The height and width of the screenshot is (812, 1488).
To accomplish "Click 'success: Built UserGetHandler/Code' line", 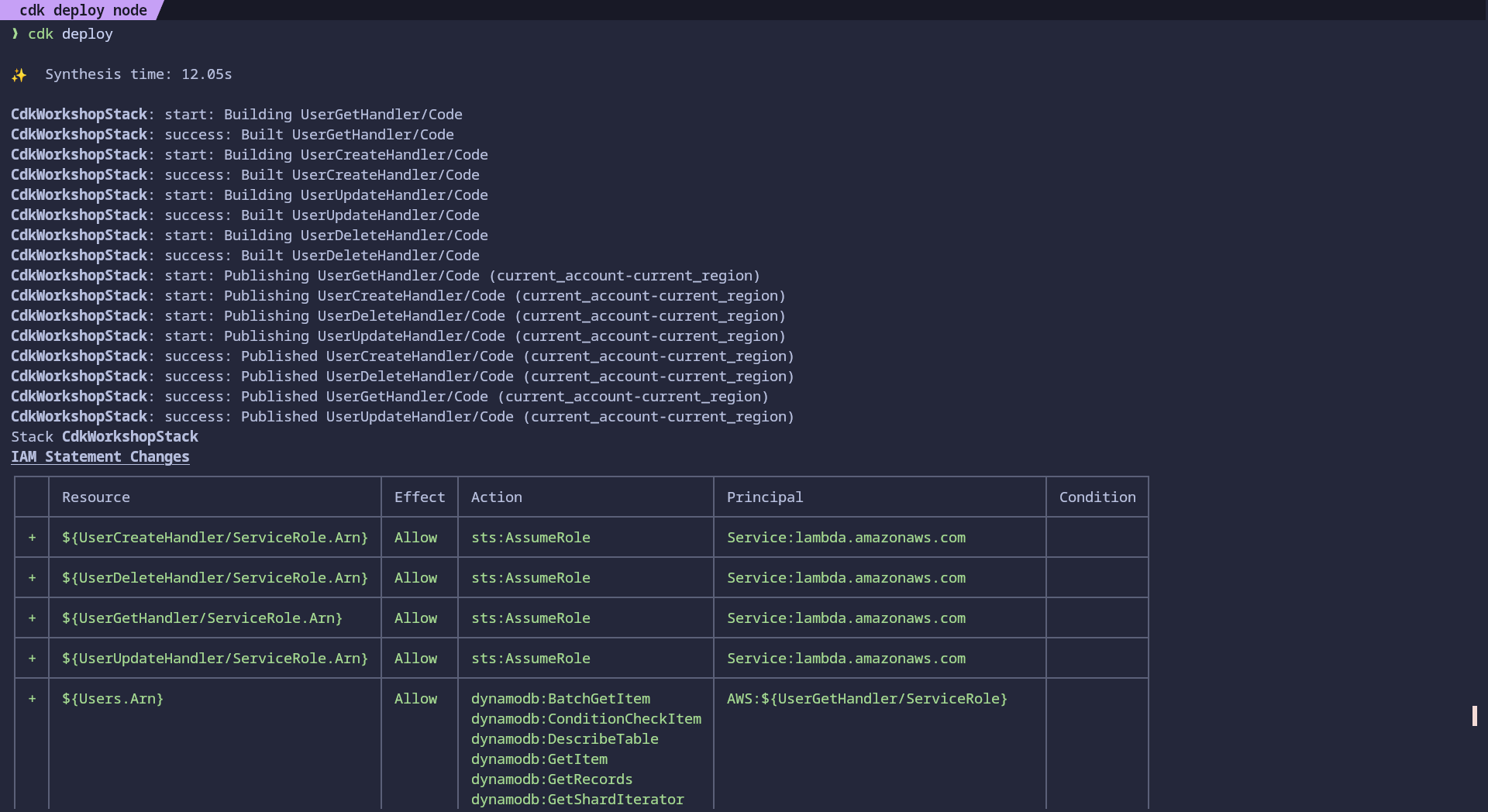I will [232, 135].
